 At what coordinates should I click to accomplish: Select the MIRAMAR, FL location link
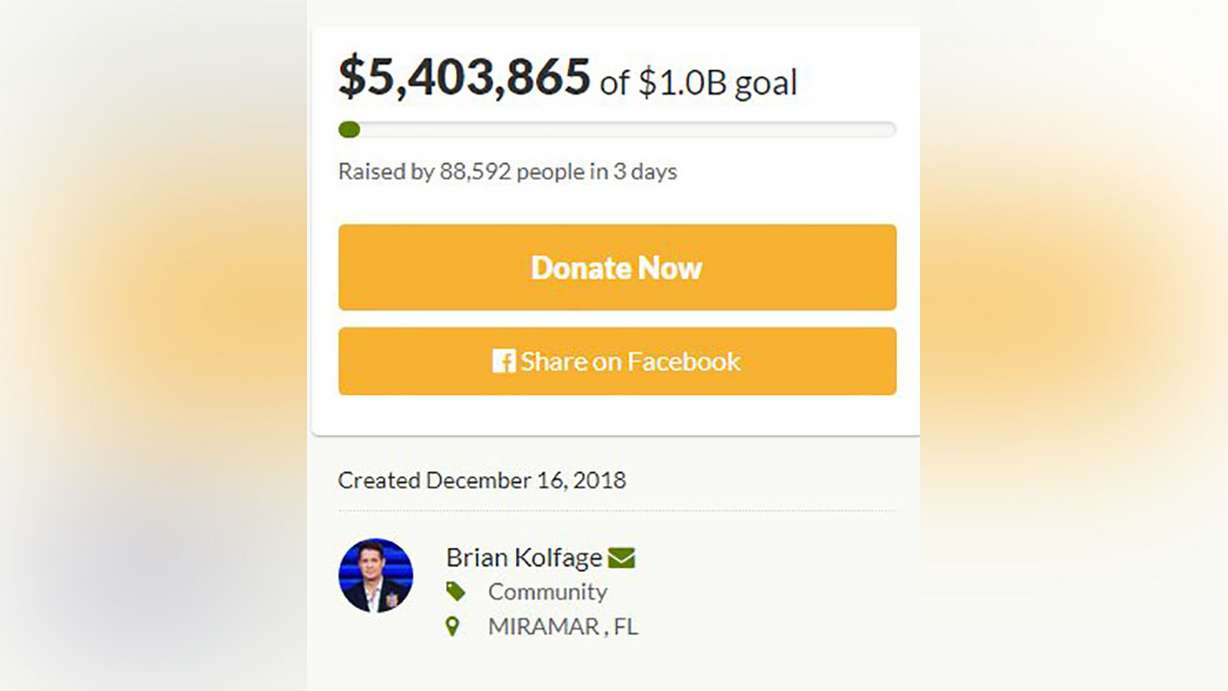pos(563,626)
